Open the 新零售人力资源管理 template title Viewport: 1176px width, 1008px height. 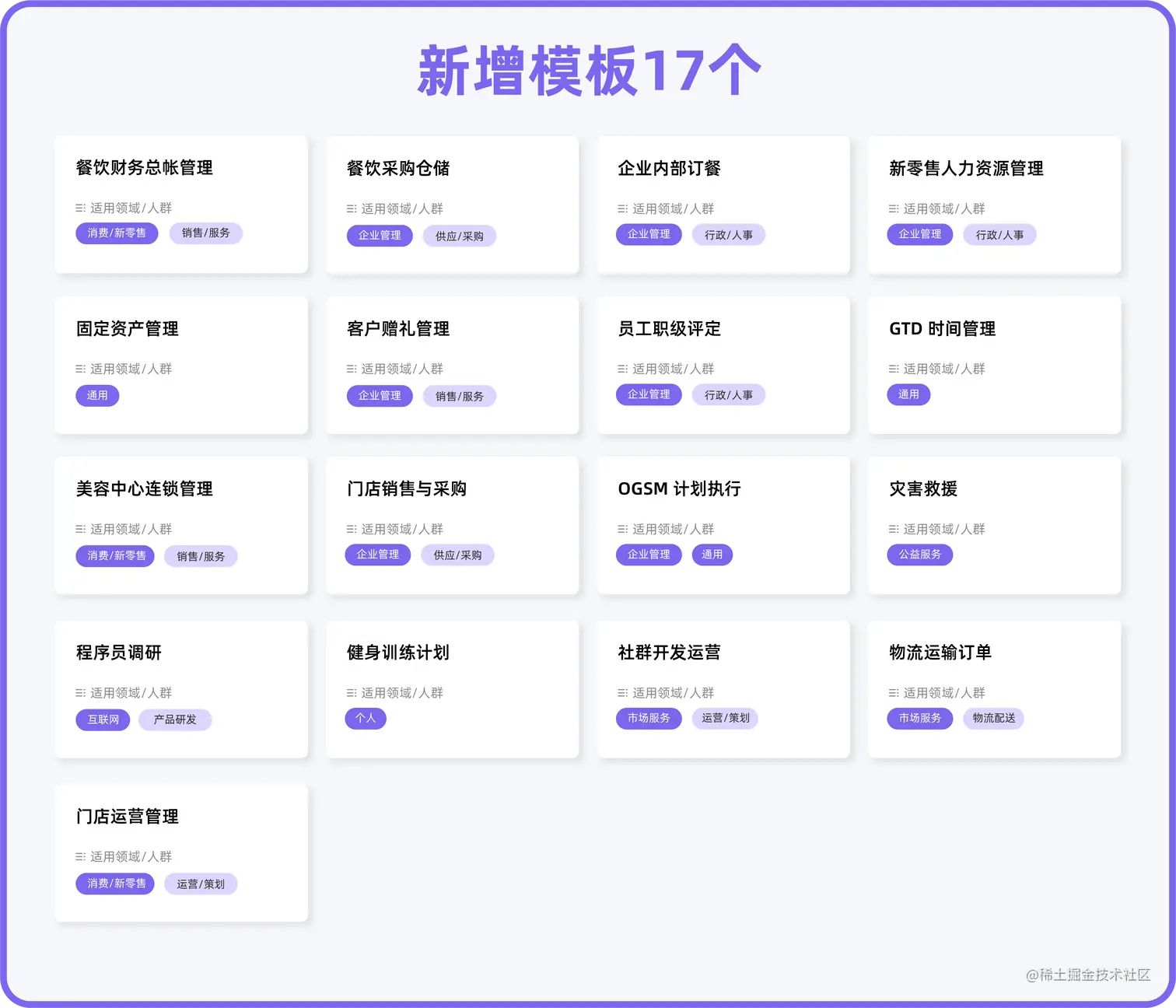(966, 169)
